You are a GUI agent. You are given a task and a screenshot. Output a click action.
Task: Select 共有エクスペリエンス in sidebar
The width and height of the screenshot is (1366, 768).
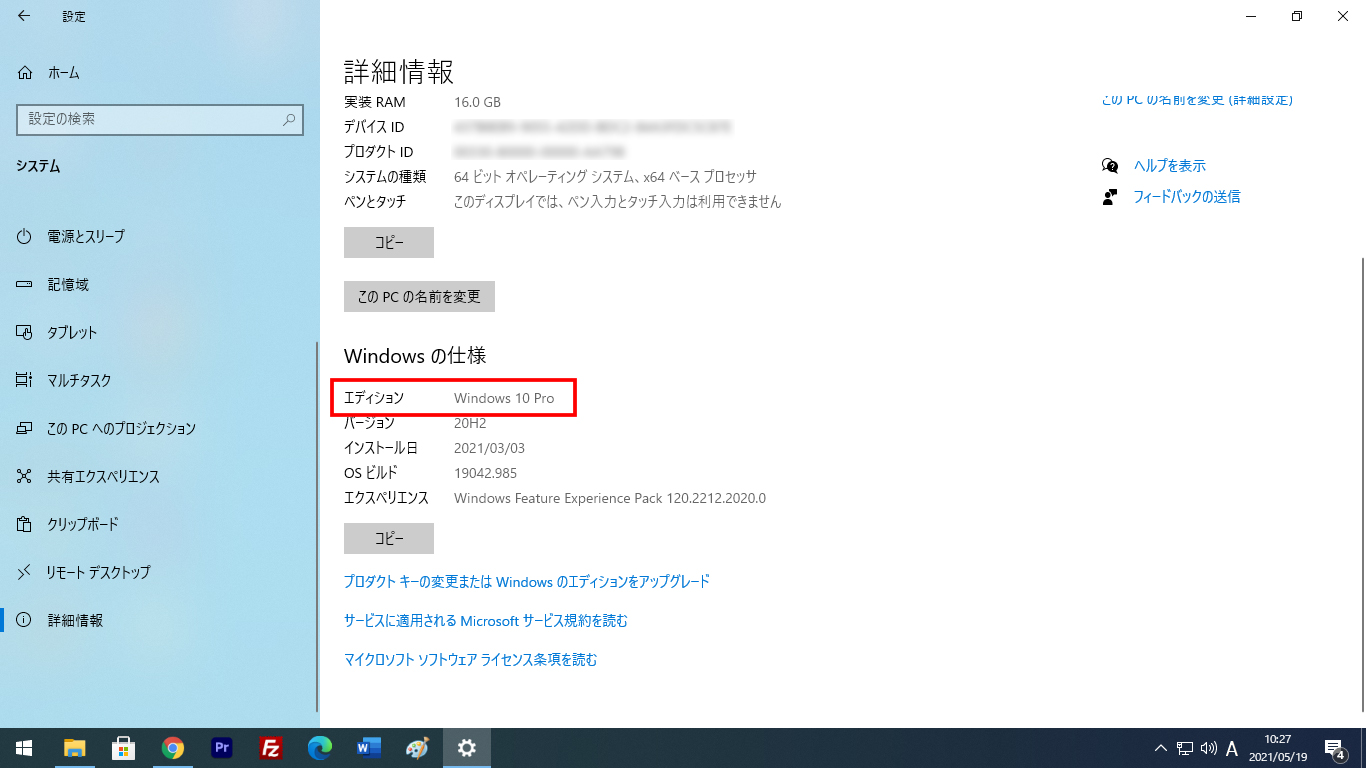pyautogui.click(x=103, y=477)
